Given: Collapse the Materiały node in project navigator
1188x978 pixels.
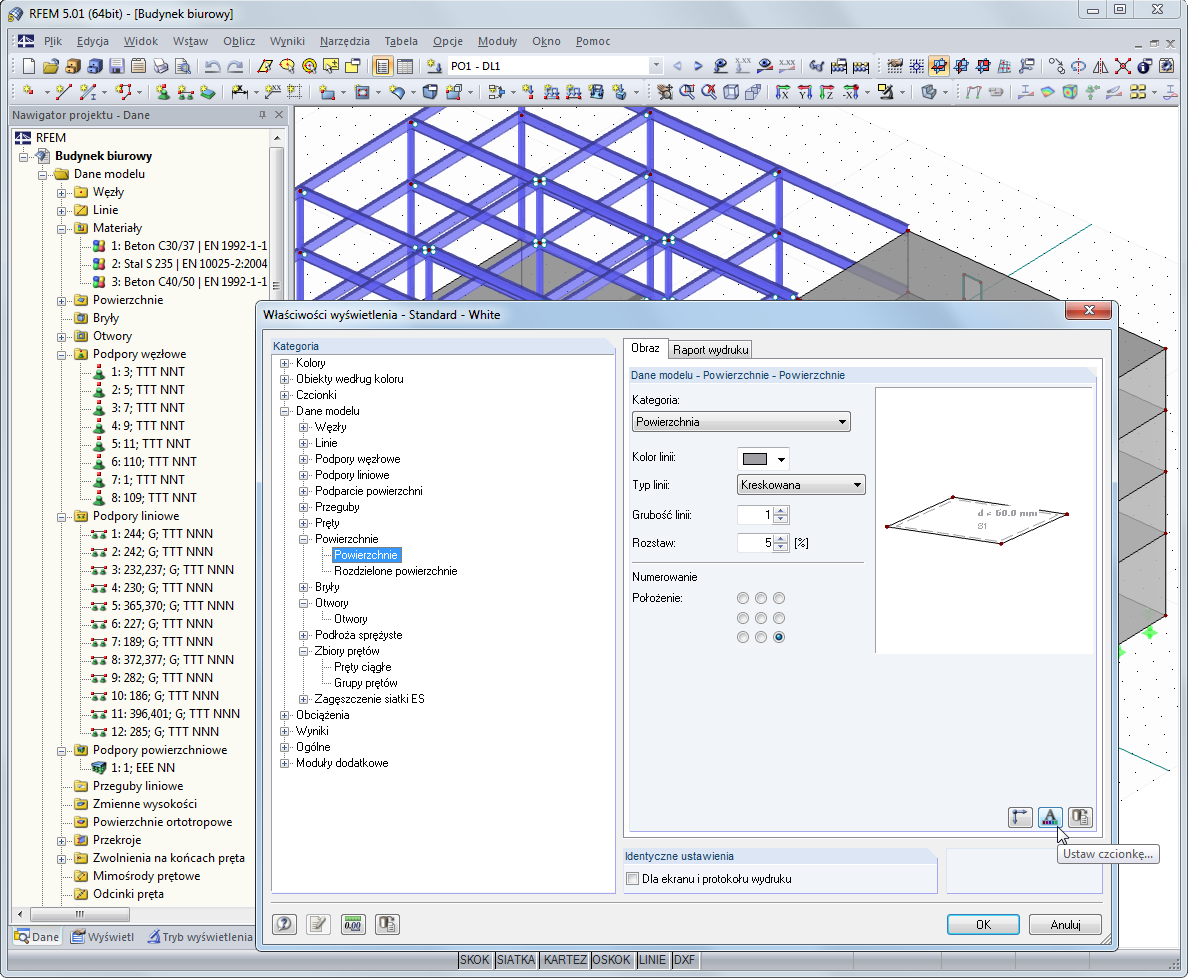Looking at the screenshot, I should [62, 228].
